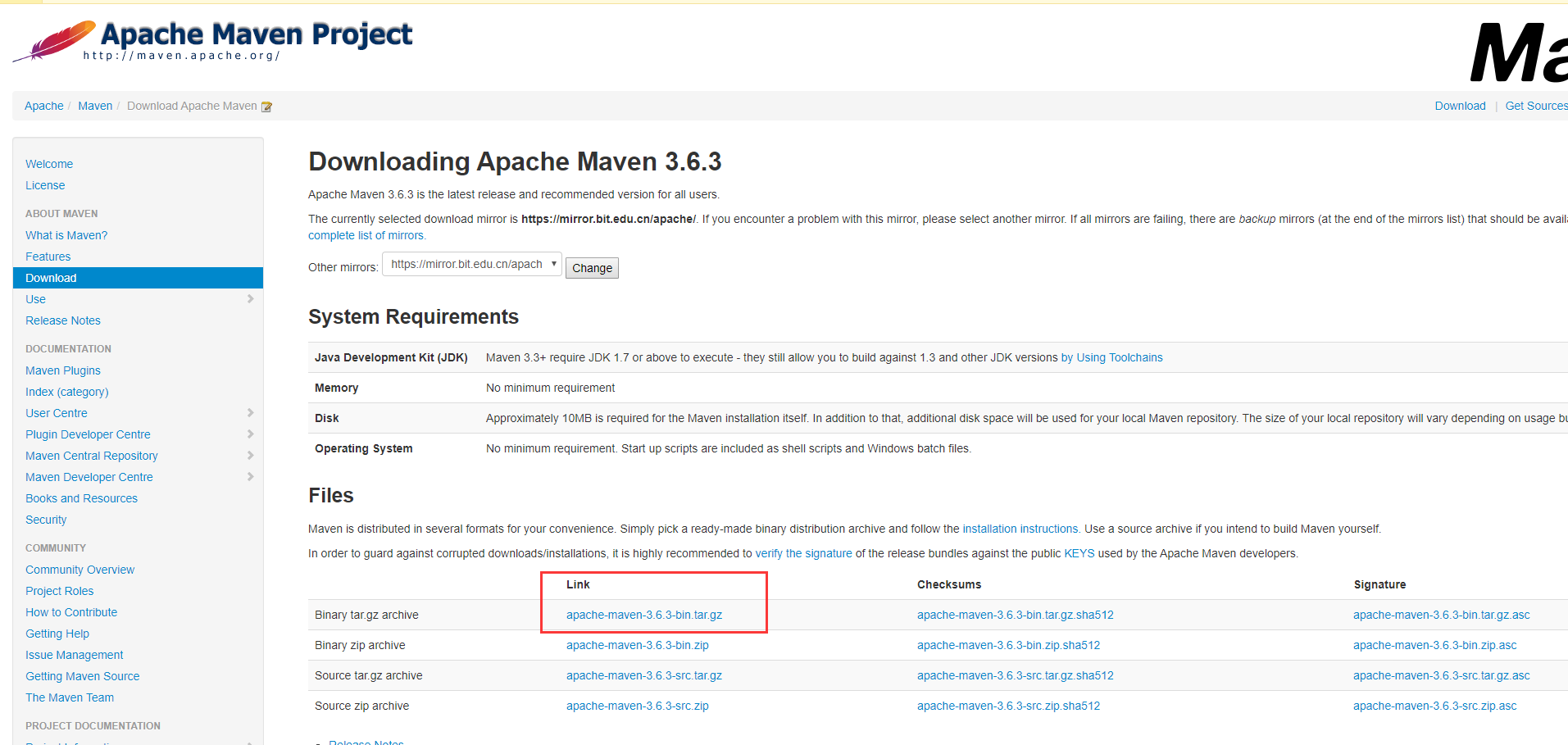Image resolution: width=1568 pixels, height=745 pixels.
Task: Open the License sidebar link
Action: click(45, 185)
